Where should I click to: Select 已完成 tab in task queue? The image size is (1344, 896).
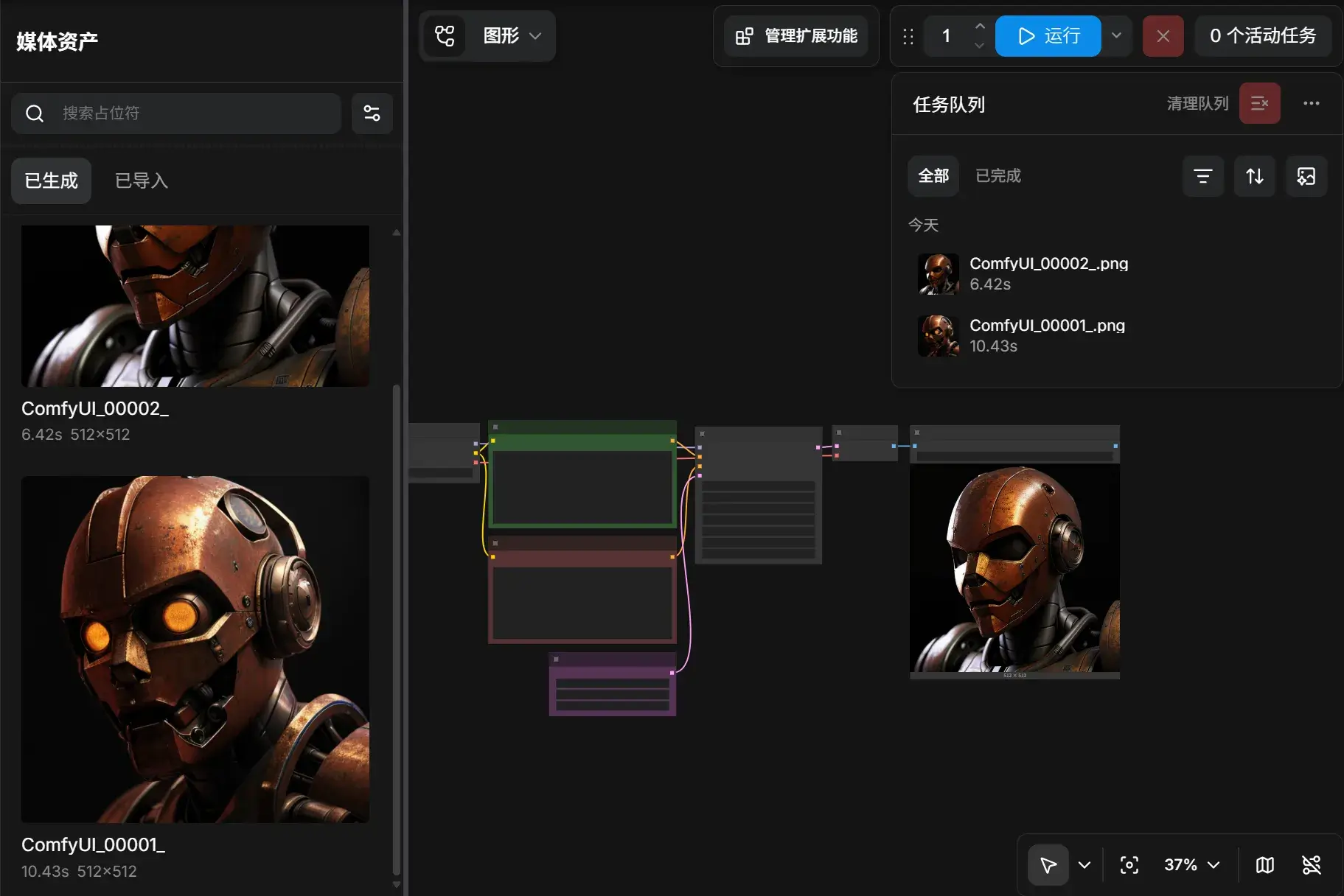tap(997, 175)
